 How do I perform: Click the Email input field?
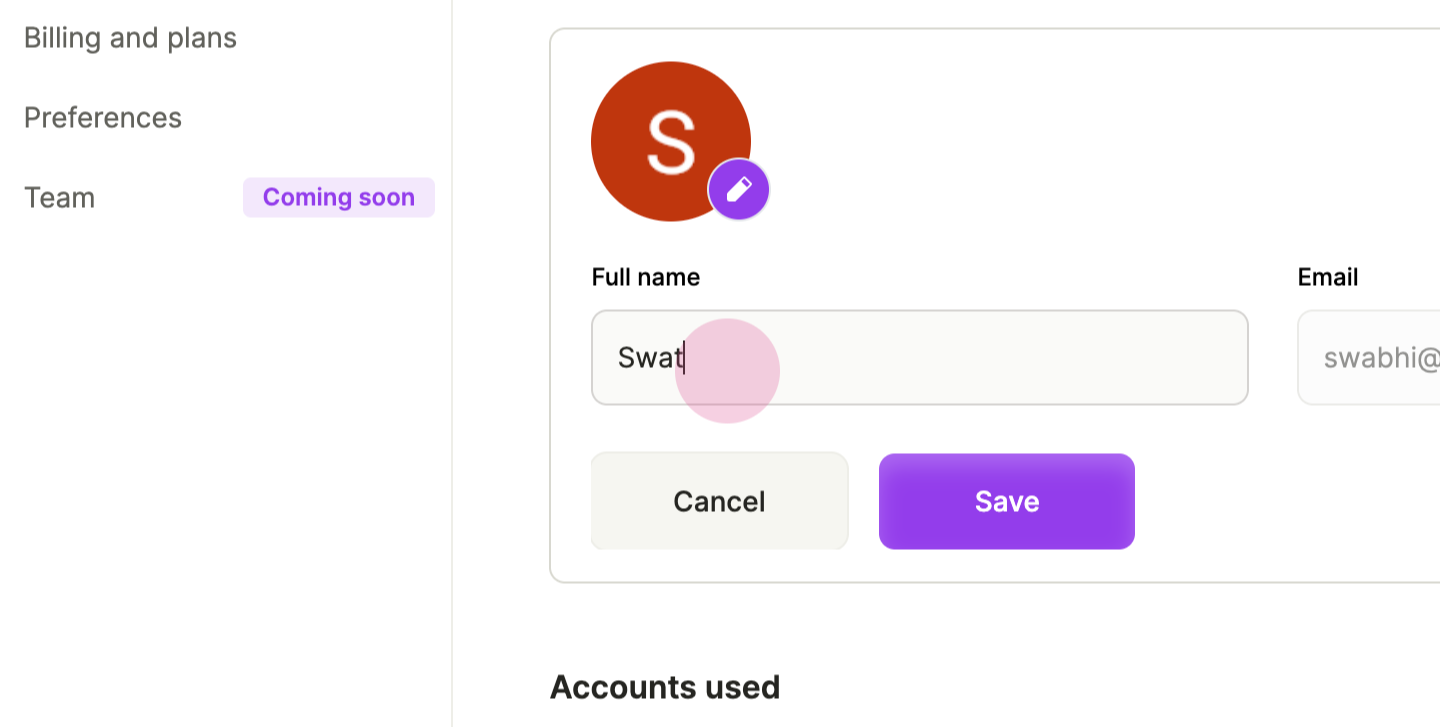1369,357
